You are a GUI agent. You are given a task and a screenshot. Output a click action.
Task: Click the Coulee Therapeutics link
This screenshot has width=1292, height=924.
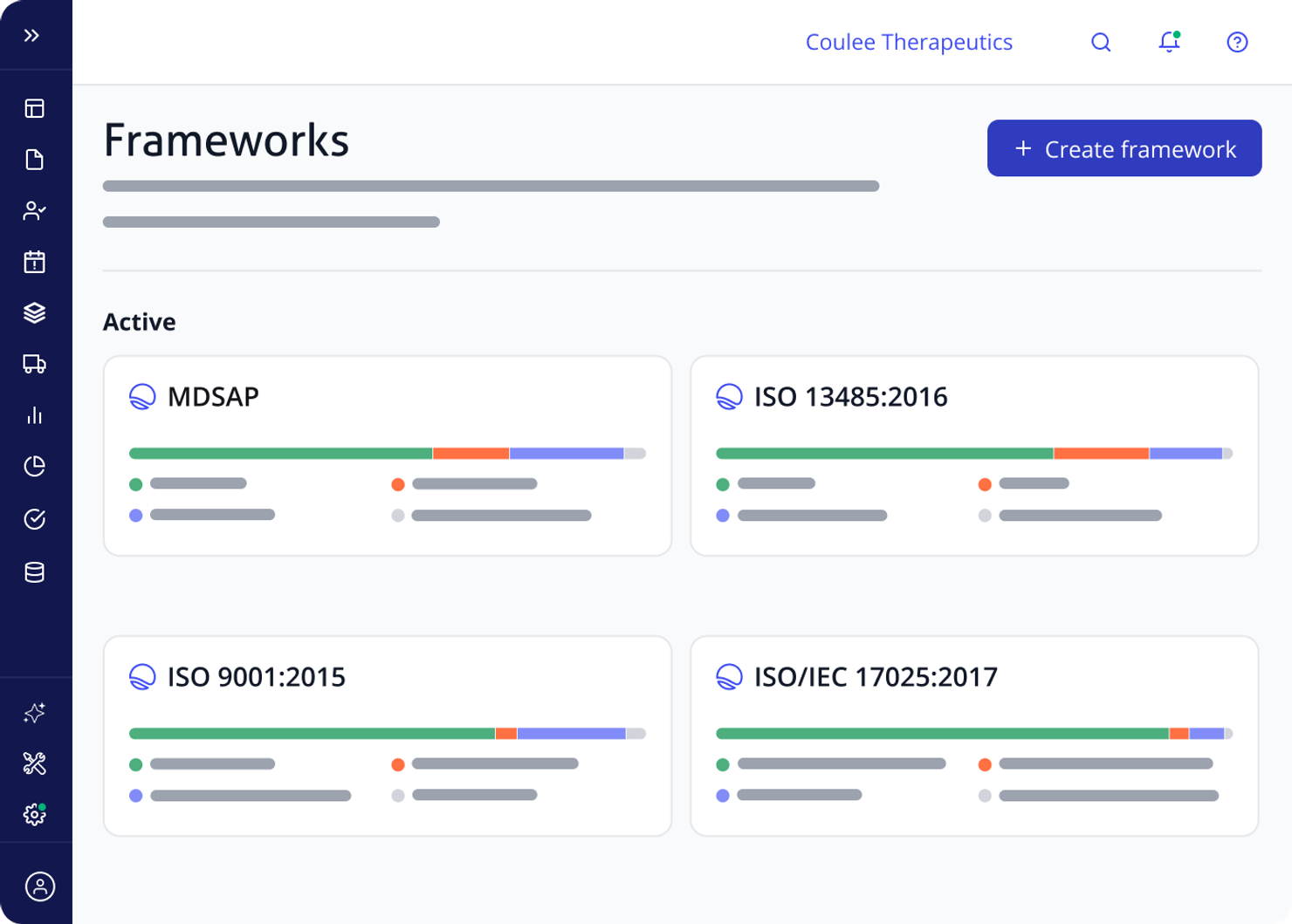click(909, 42)
